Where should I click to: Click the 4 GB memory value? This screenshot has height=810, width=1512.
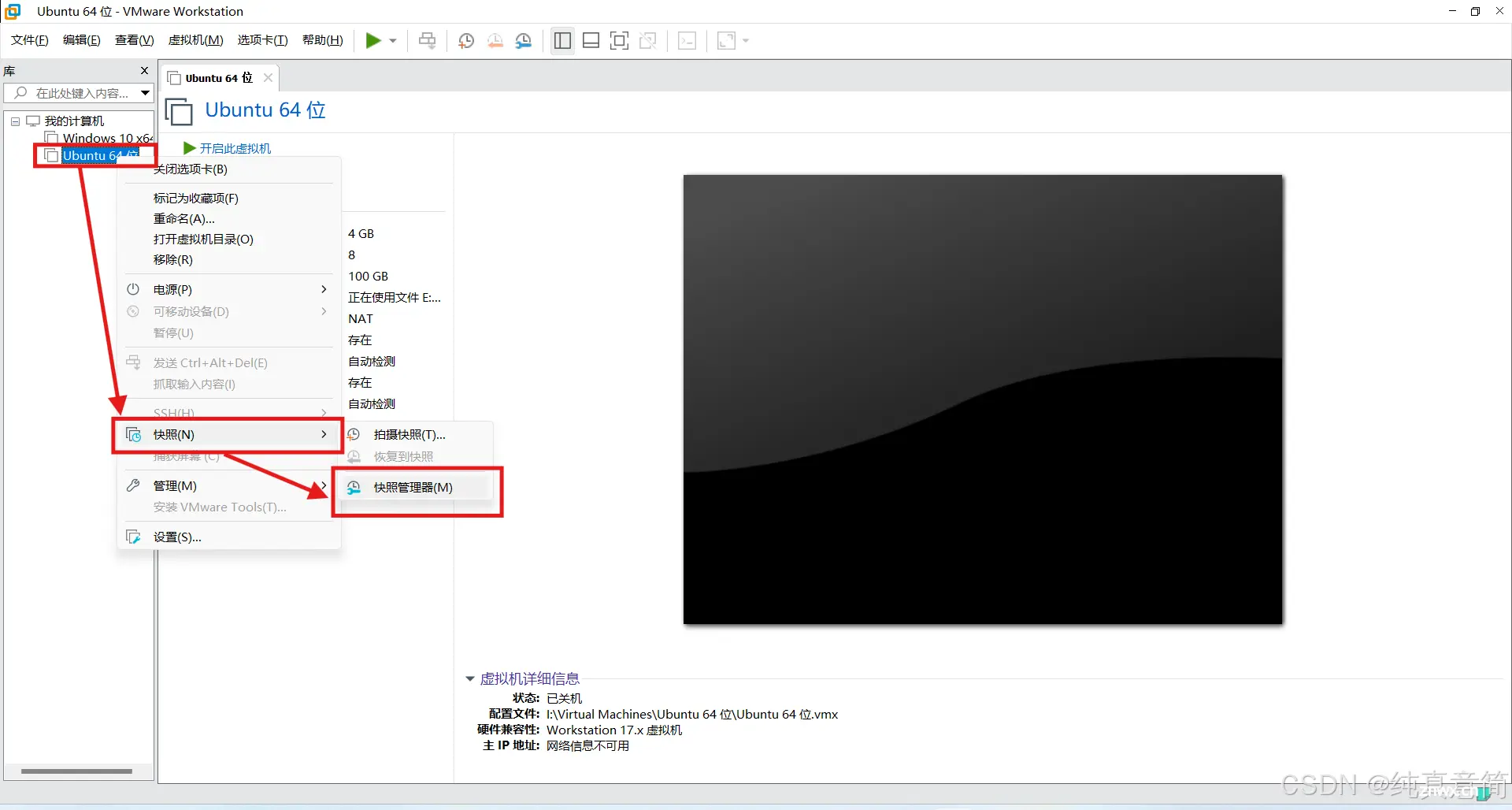click(x=361, y=234)
